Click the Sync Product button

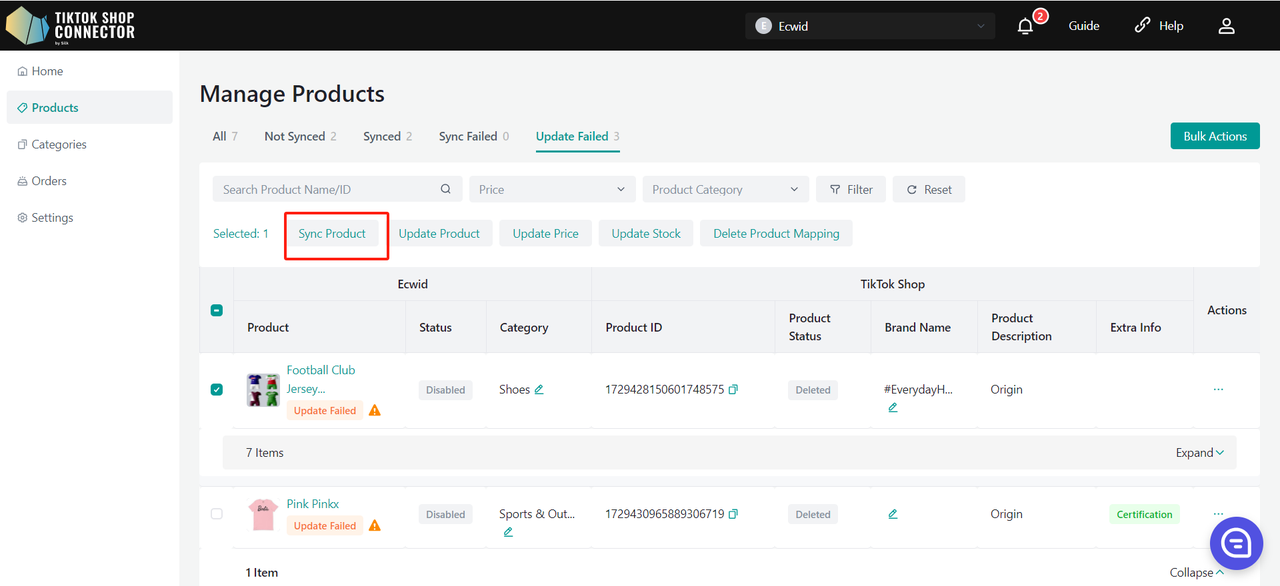(332, 234)
